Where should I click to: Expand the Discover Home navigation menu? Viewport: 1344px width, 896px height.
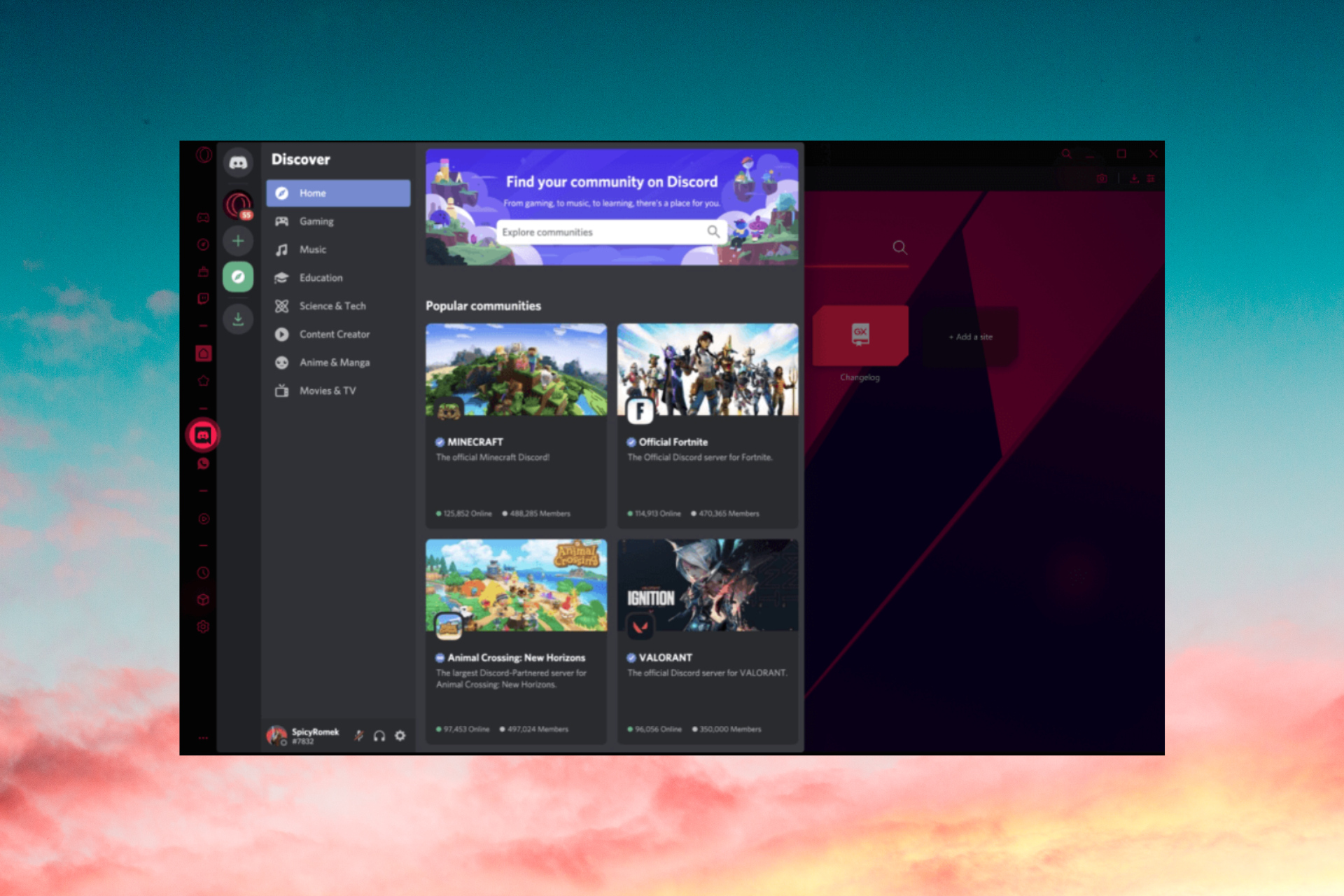coord(338,192)
